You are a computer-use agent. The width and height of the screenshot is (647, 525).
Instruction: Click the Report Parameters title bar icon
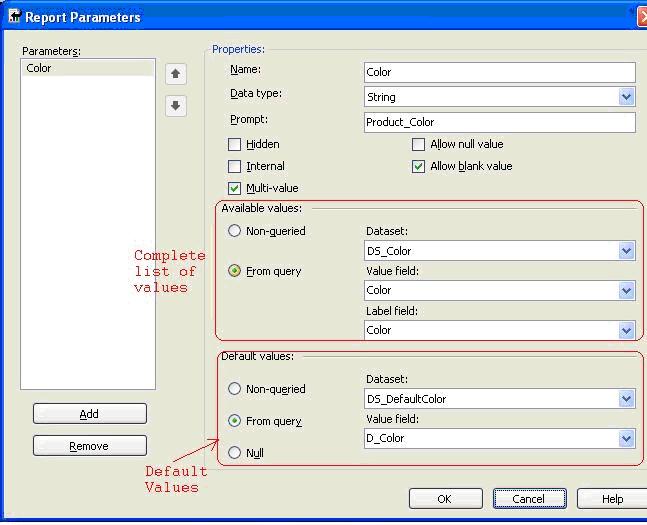click(x=14, y=17)
